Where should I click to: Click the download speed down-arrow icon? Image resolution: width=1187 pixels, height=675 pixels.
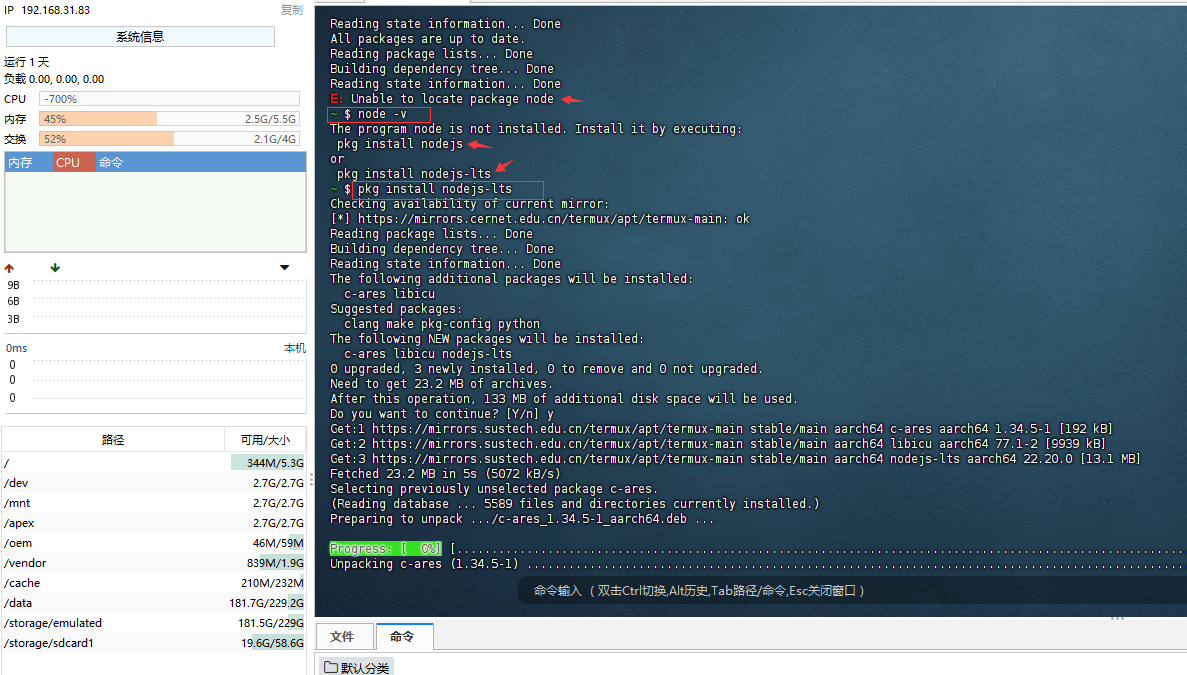(x=55, y=268)
